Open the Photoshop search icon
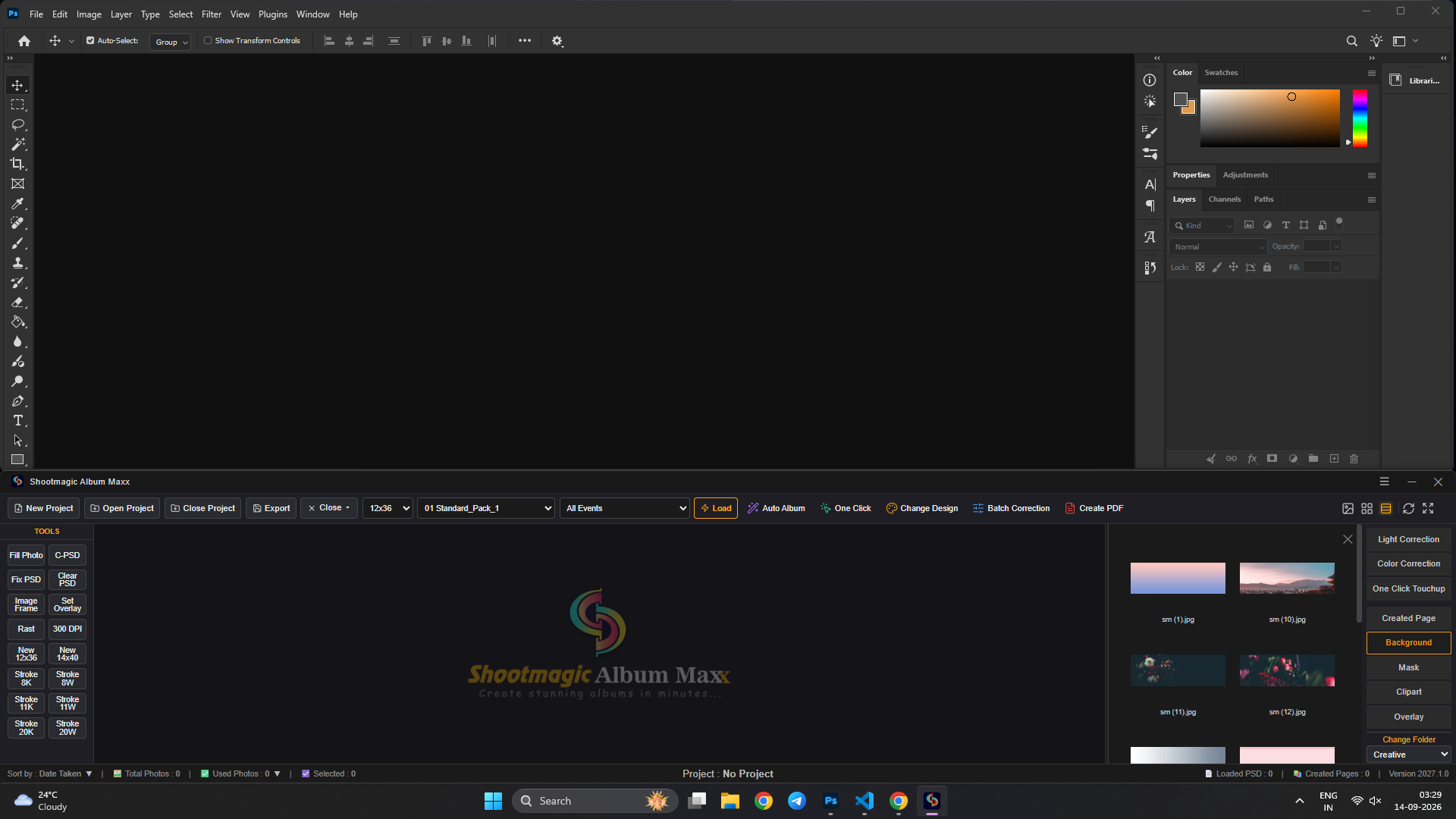 coord(1351,41)
